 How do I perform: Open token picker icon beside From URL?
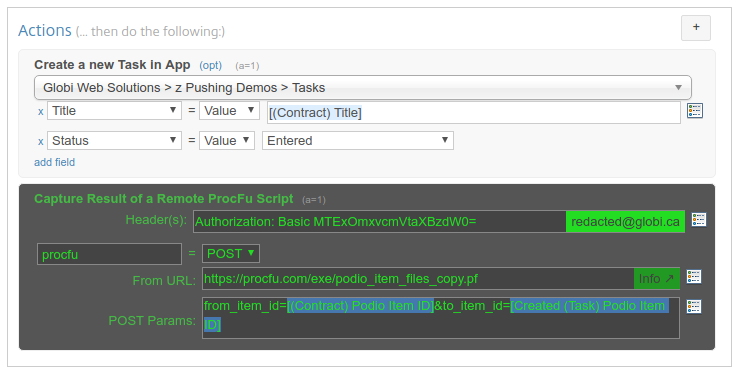[694, 277]
